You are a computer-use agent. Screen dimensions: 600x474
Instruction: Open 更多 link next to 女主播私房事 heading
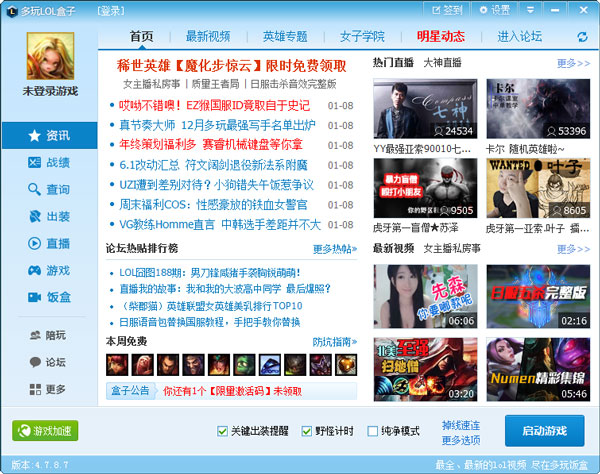(574, 249)
